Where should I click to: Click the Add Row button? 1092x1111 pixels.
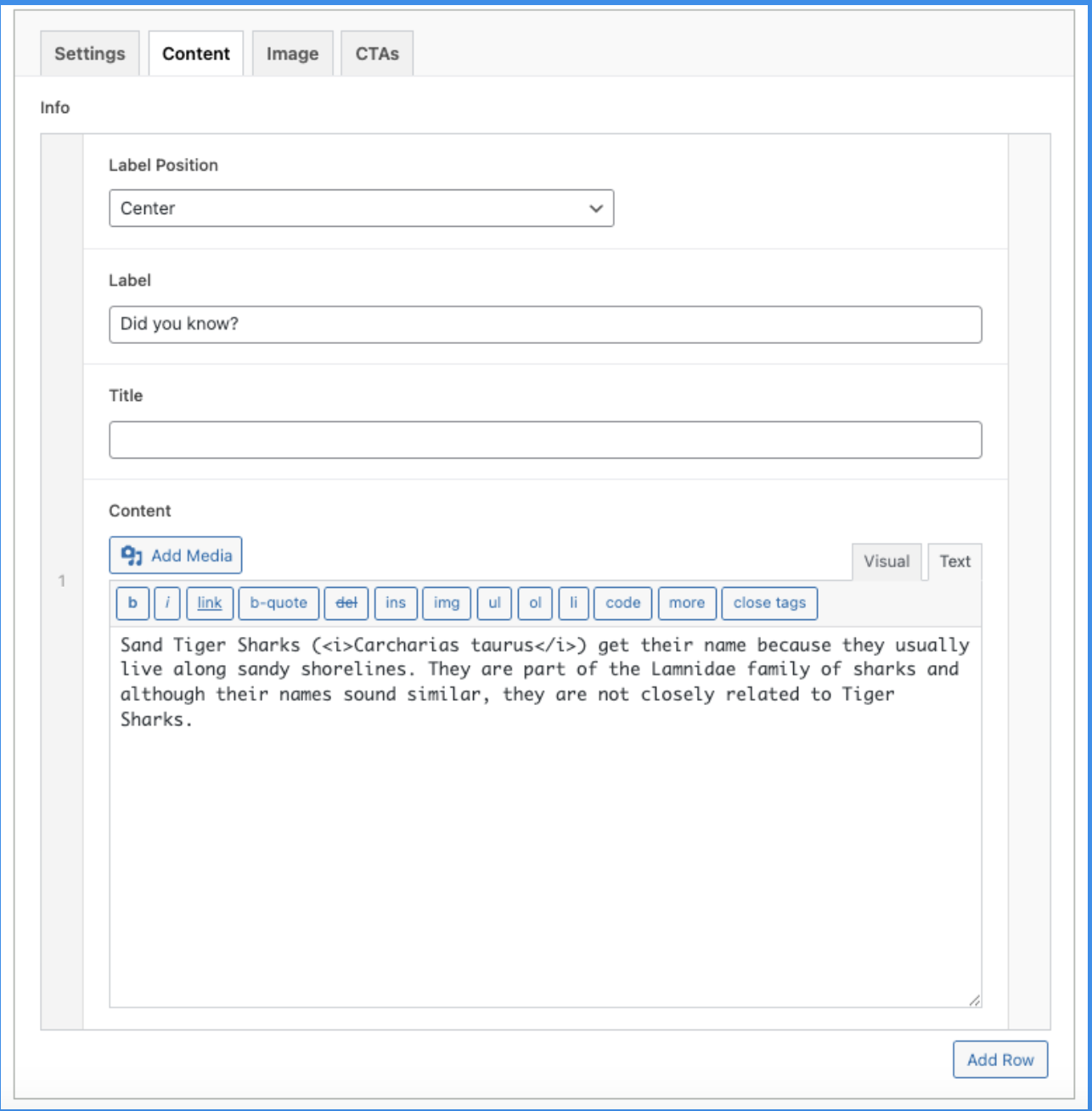coord(1000,1060)
